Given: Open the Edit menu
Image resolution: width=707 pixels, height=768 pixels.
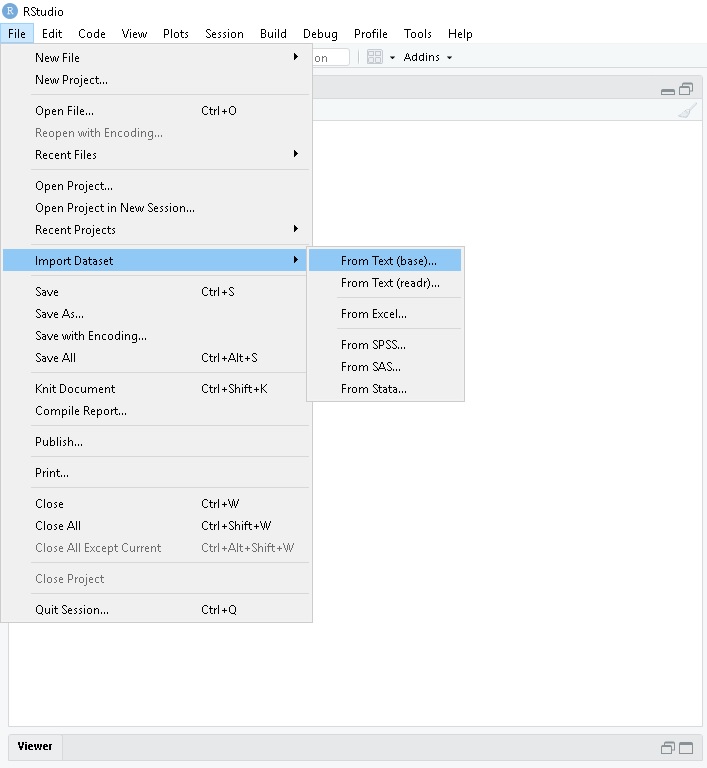Looking at the screenshot, I should point(52,34).
